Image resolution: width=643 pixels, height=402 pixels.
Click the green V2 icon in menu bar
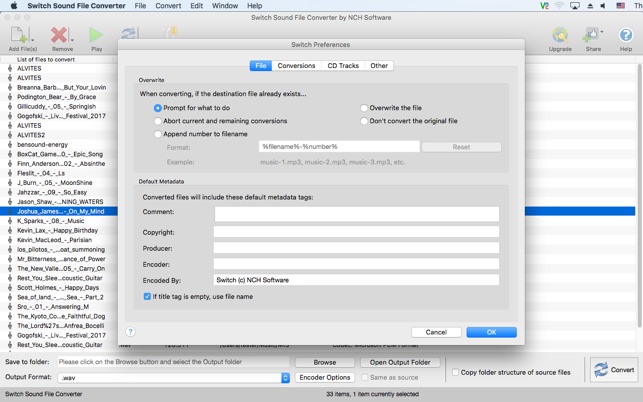(544, 6)
